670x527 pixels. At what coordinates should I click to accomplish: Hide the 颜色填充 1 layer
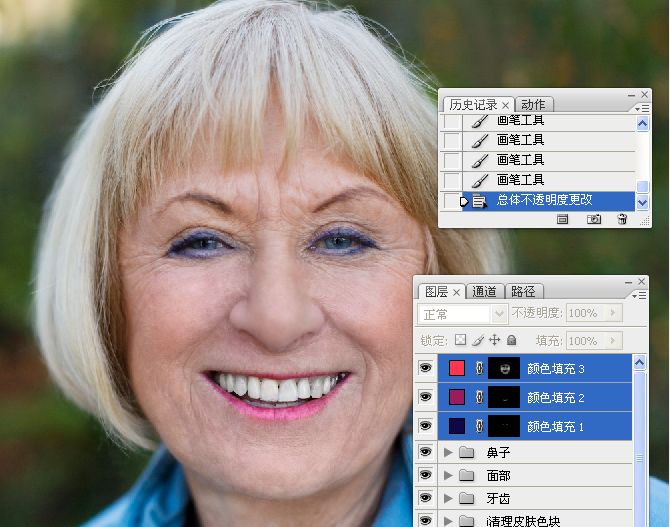point(425,426)
